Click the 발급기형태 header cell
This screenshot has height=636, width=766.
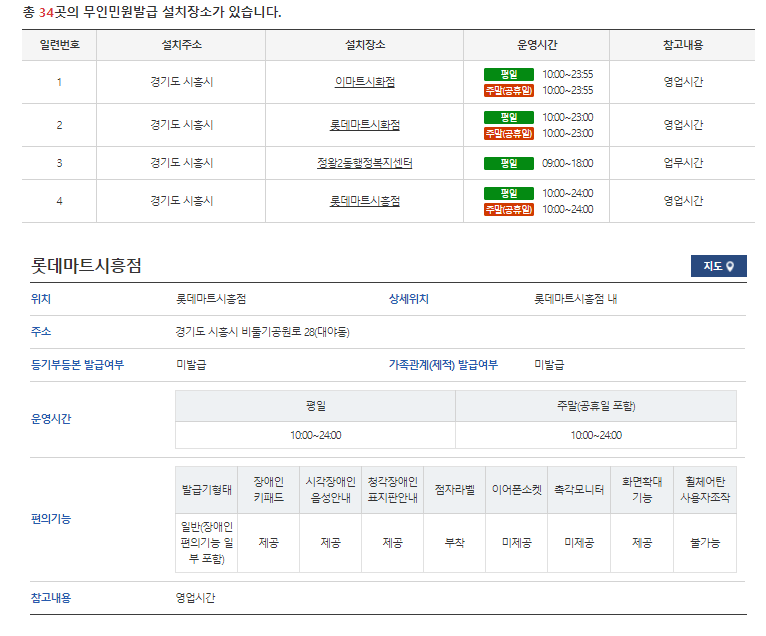tap(207, 490)
